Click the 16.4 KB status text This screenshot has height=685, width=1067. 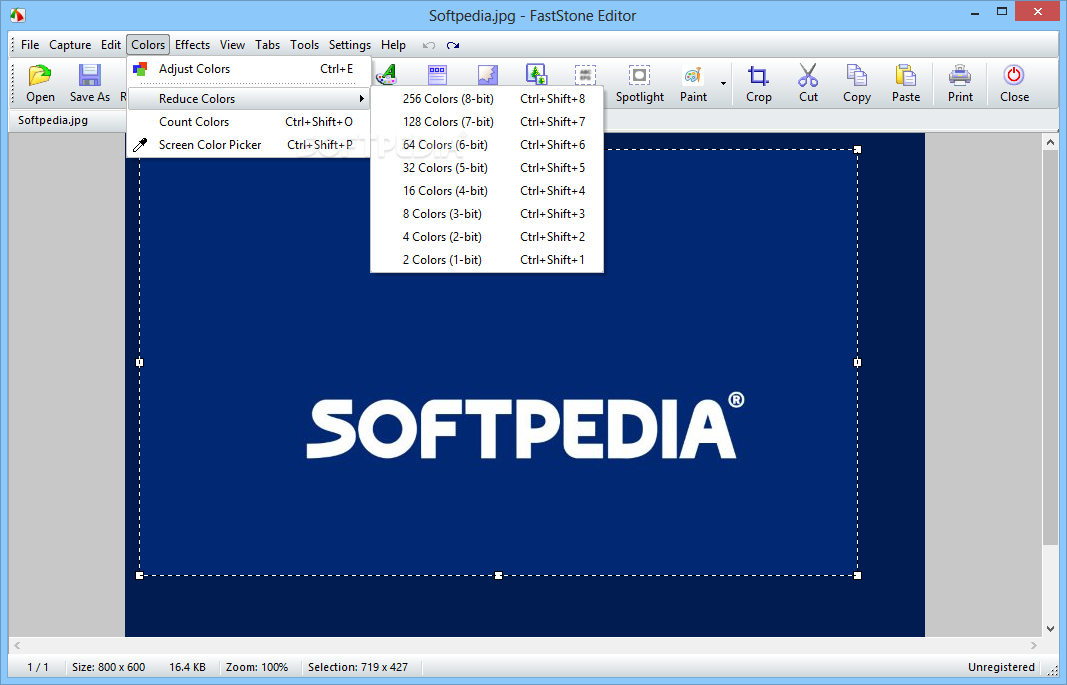187,667
